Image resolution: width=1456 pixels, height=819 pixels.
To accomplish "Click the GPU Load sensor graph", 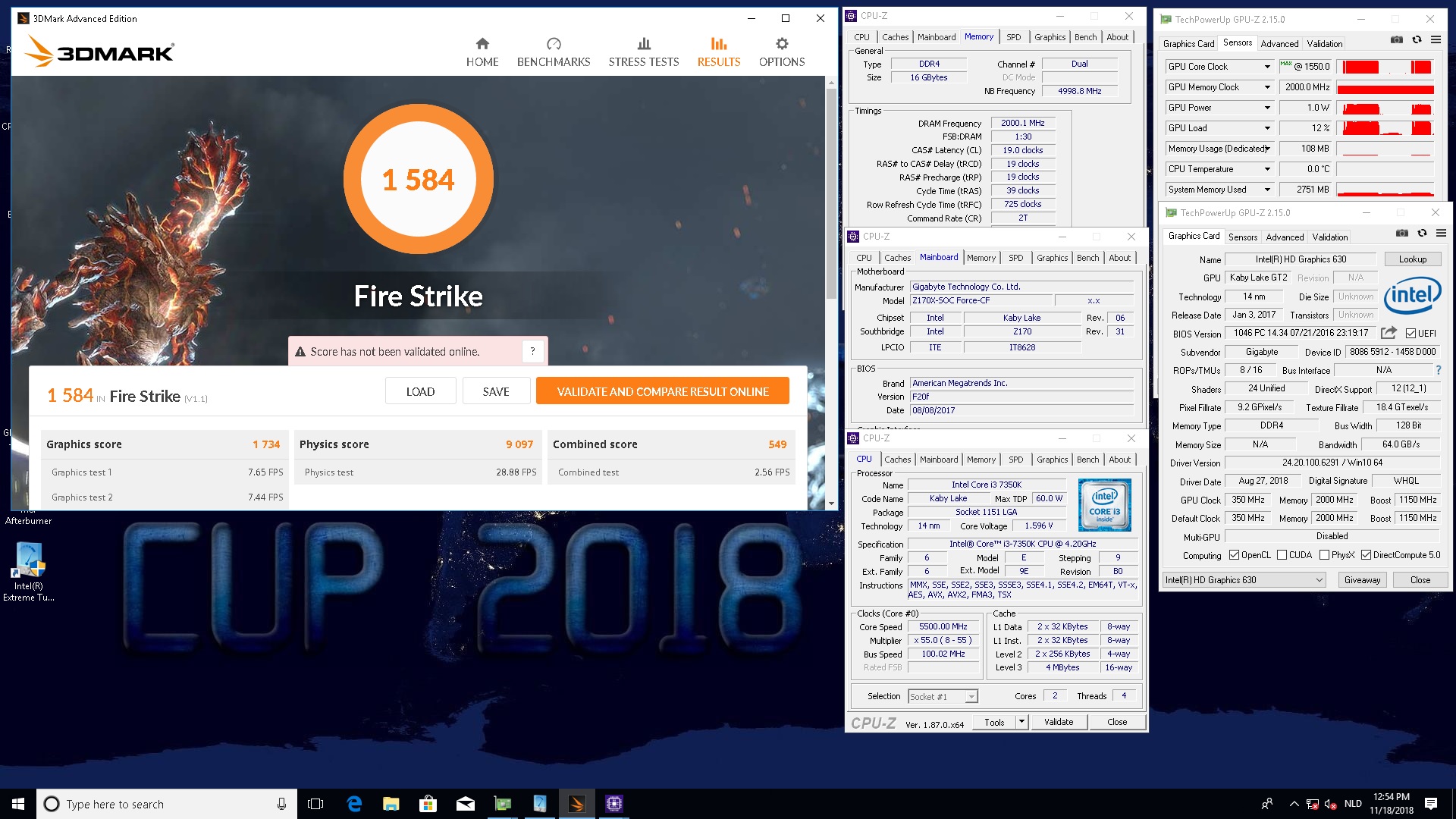I will 1385,128.
